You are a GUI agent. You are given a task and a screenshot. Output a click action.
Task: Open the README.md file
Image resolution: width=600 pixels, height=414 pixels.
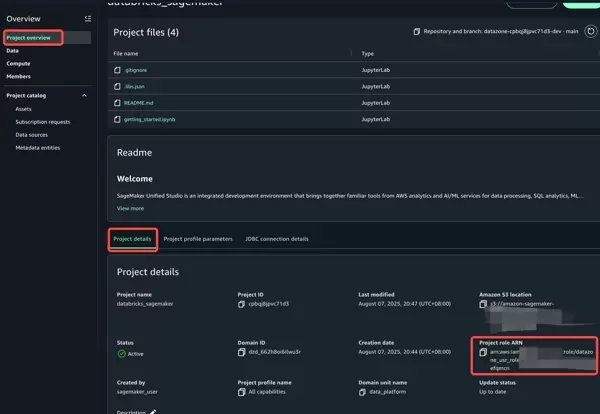[x=140, y=103]
